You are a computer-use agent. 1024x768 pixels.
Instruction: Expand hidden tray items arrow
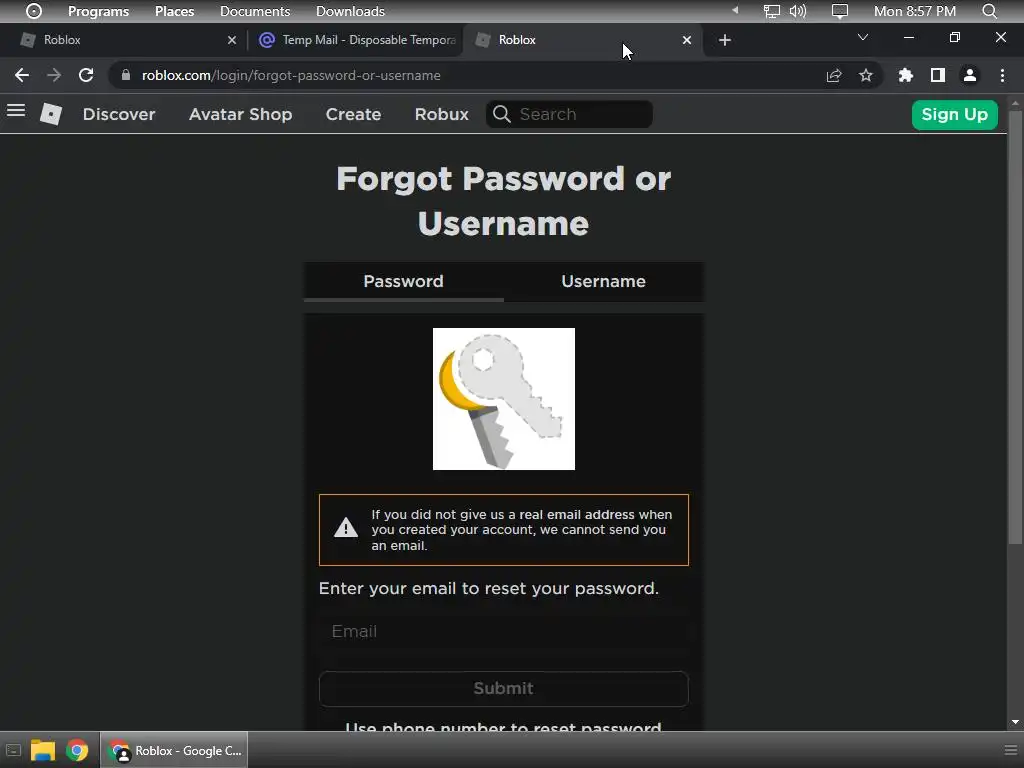[x=735, y=10]
